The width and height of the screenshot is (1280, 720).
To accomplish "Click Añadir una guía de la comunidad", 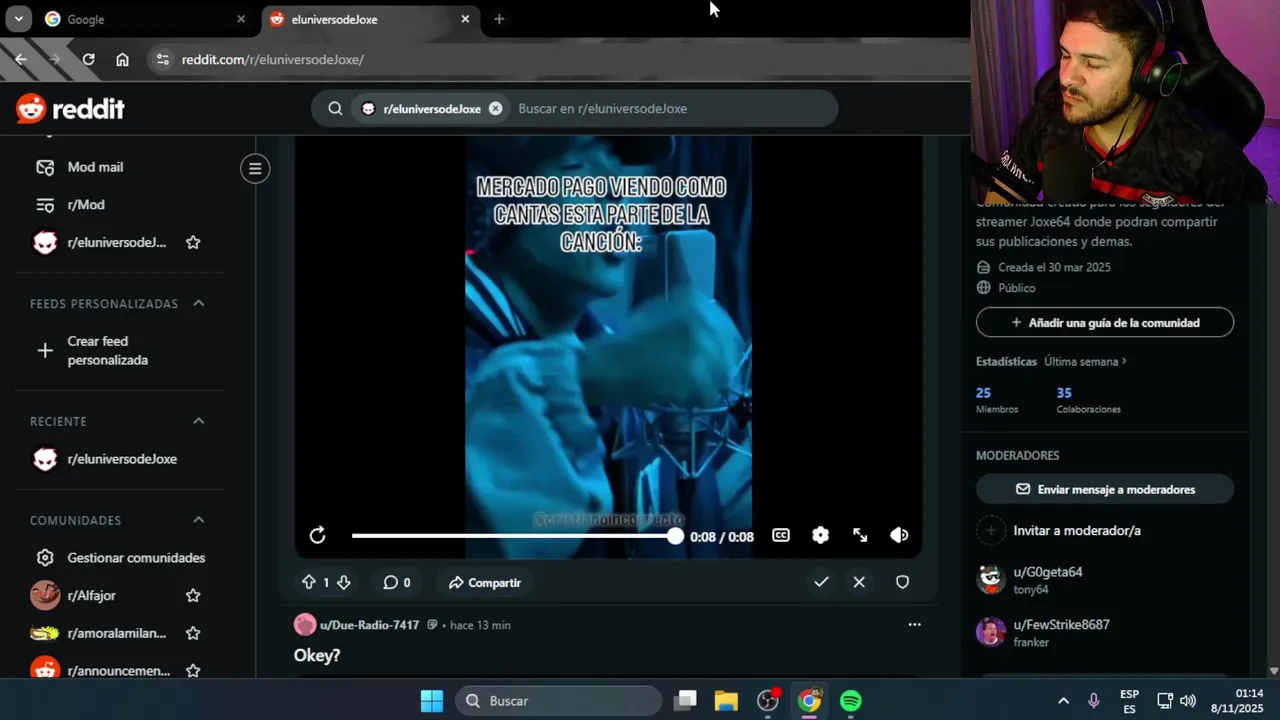I will point(1105,323).
